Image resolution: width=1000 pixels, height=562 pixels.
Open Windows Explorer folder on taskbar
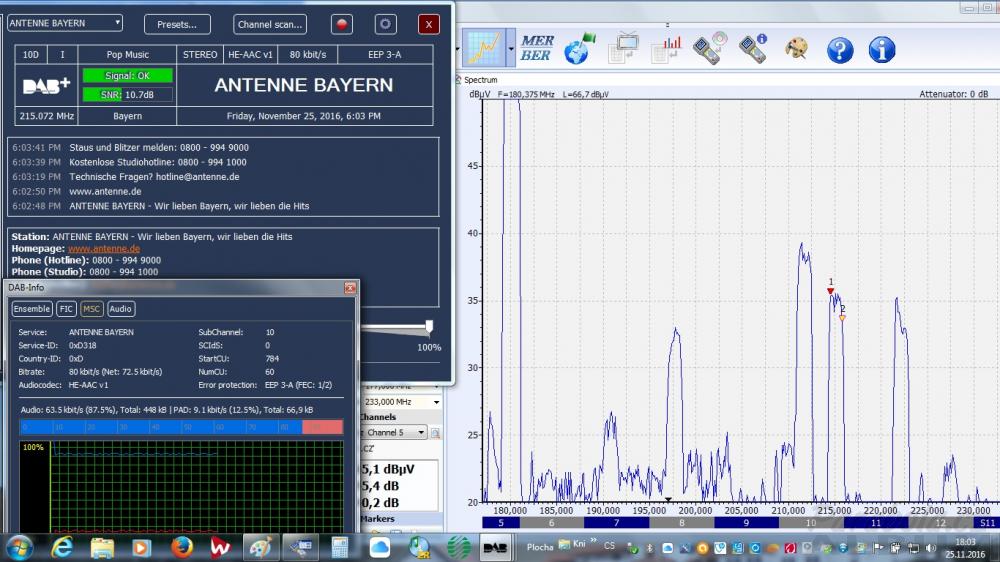coord(102,547)
